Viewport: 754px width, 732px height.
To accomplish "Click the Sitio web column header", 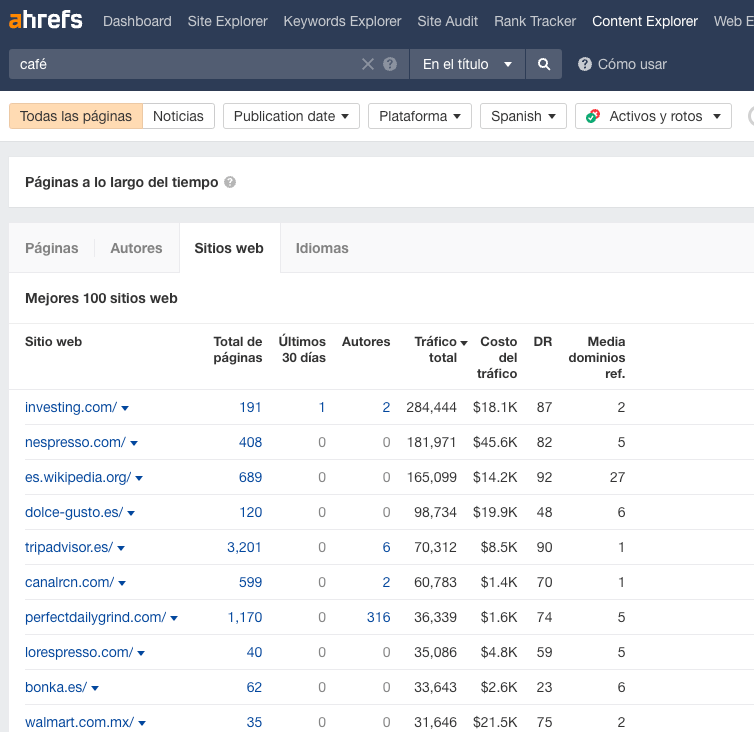I will tap(53, 341).
